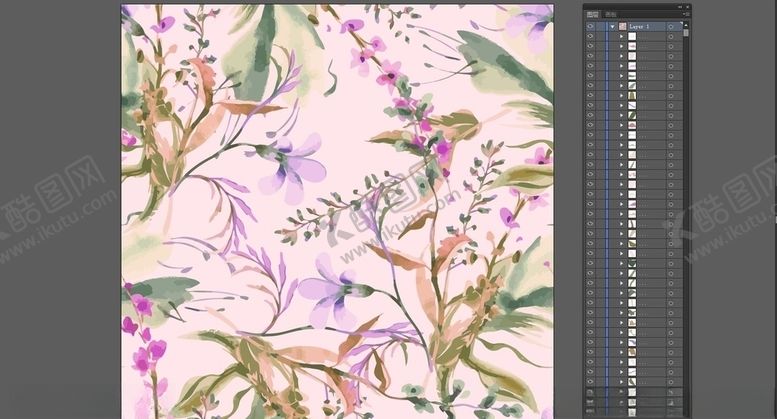The image size is (777, 419).
Task: Click the thumbnail of the first sublayer
Action: coord(631,38)
